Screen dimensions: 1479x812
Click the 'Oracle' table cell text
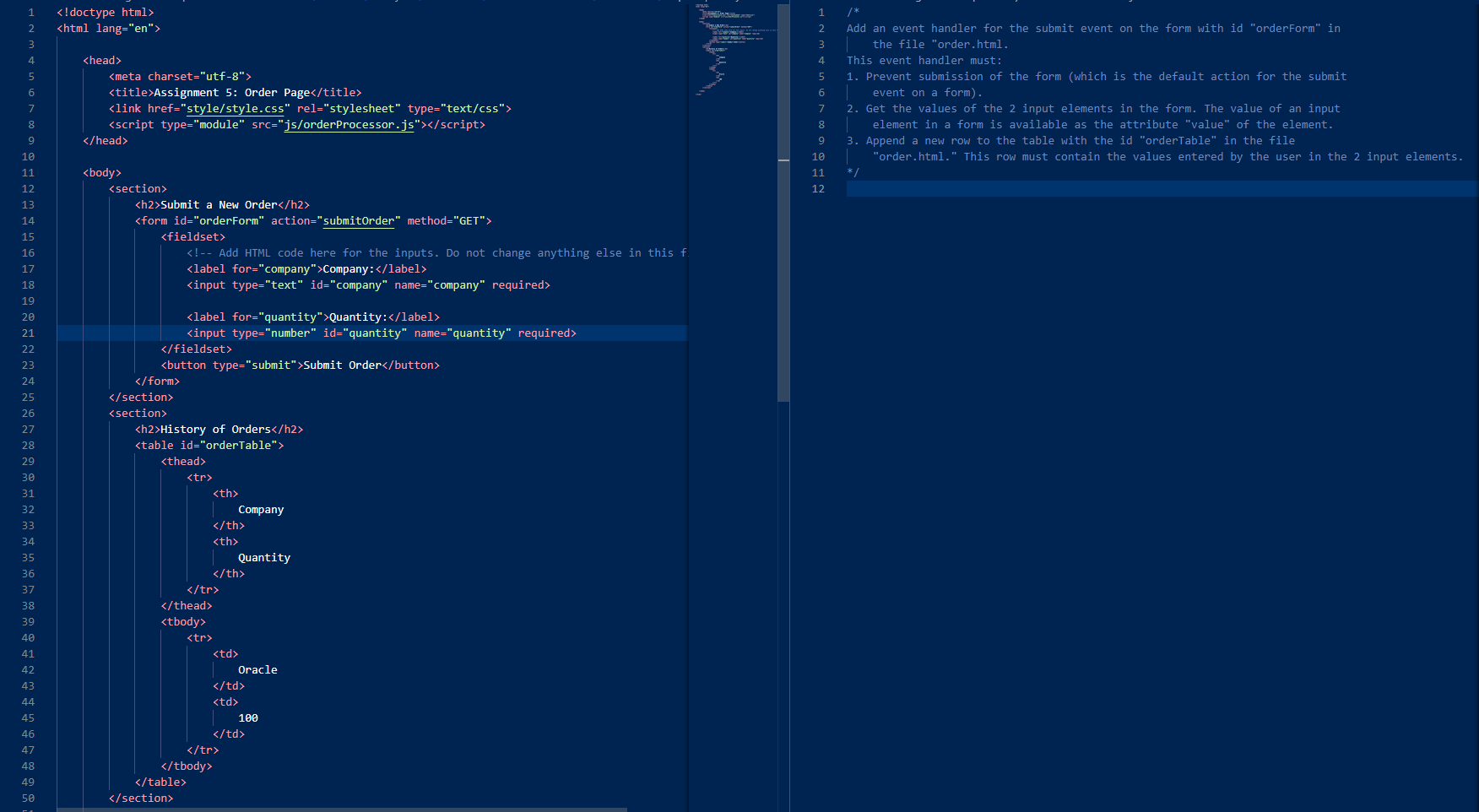[x=257, y=669]
